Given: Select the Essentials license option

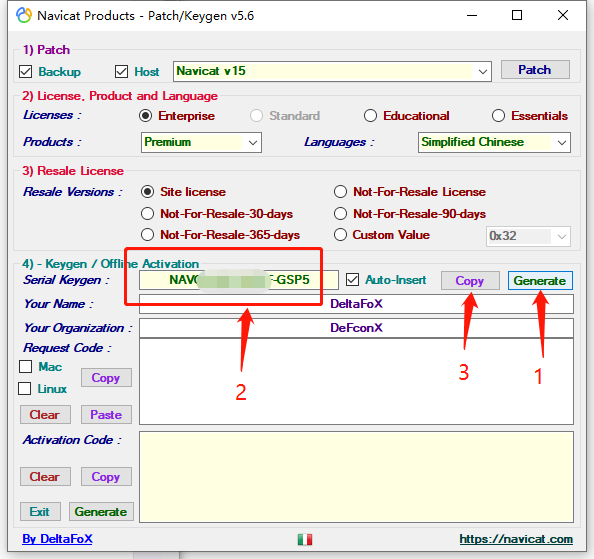Looking at the screenshot, I should 498,116.
